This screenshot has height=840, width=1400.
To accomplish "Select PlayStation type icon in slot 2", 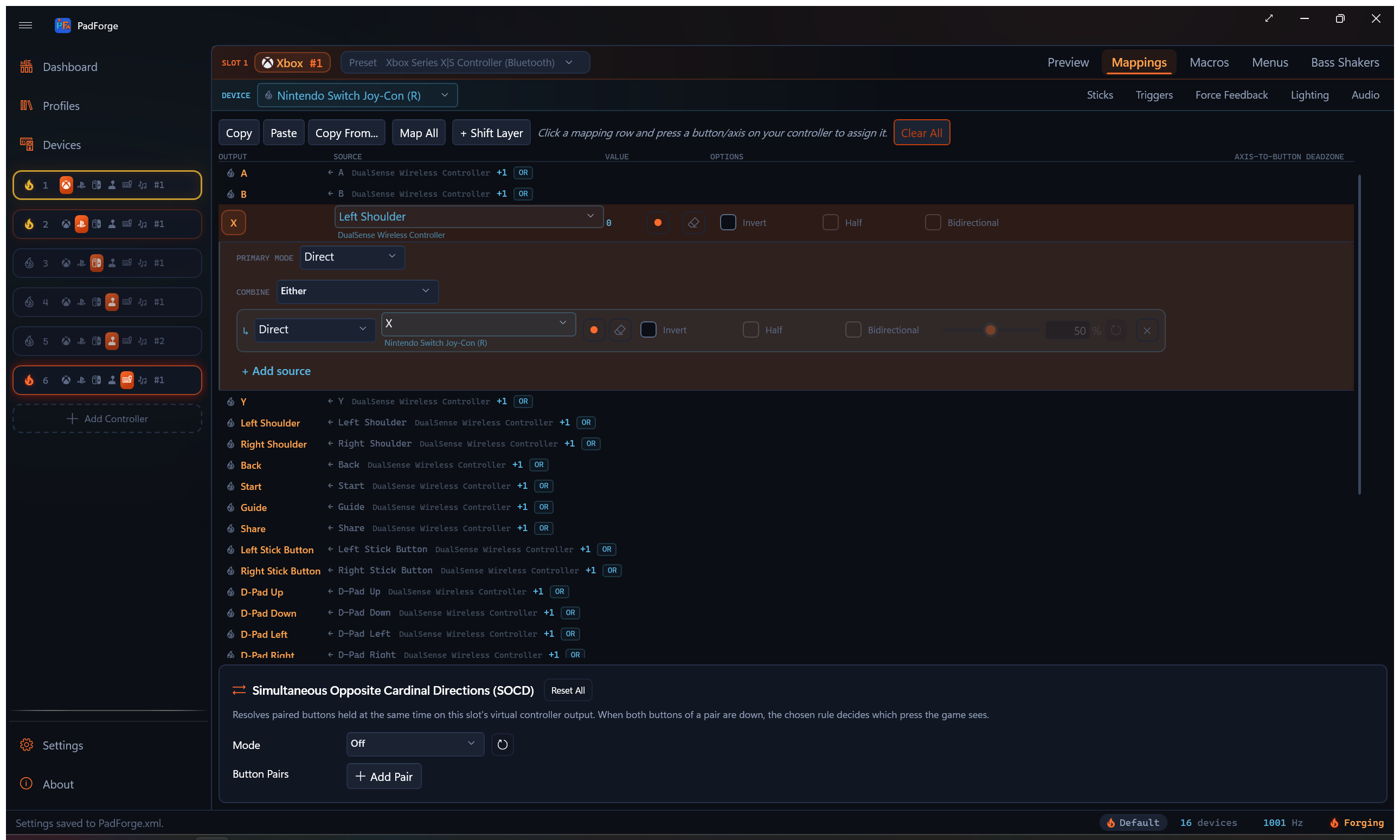I will pyautogui.click(x=81, y=224).
